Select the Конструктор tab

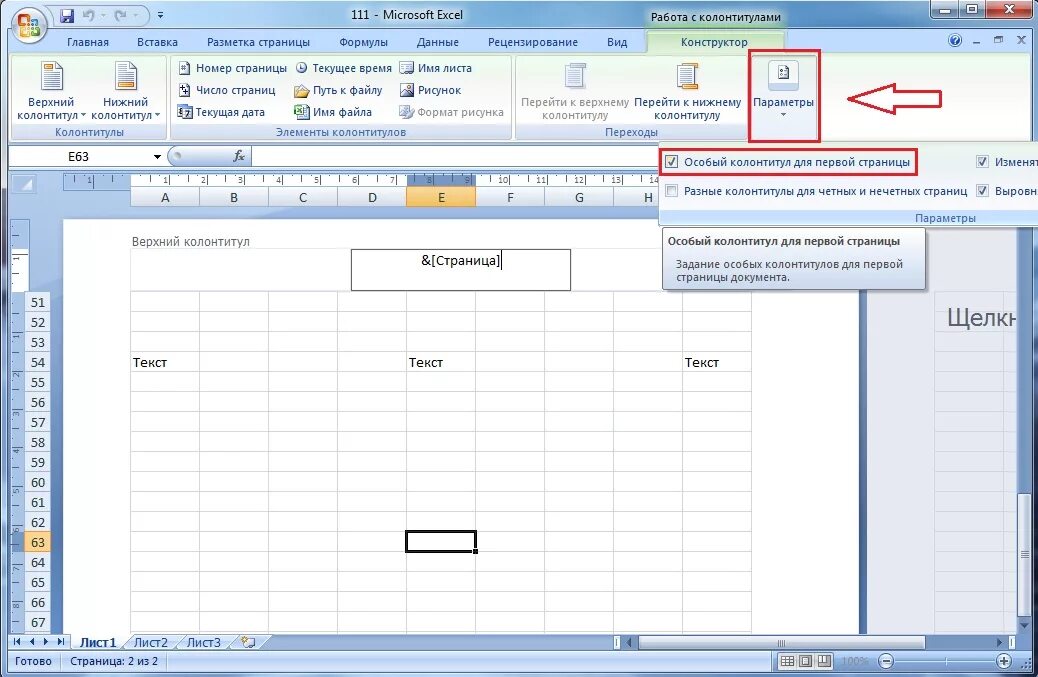(x=714, y=42)
